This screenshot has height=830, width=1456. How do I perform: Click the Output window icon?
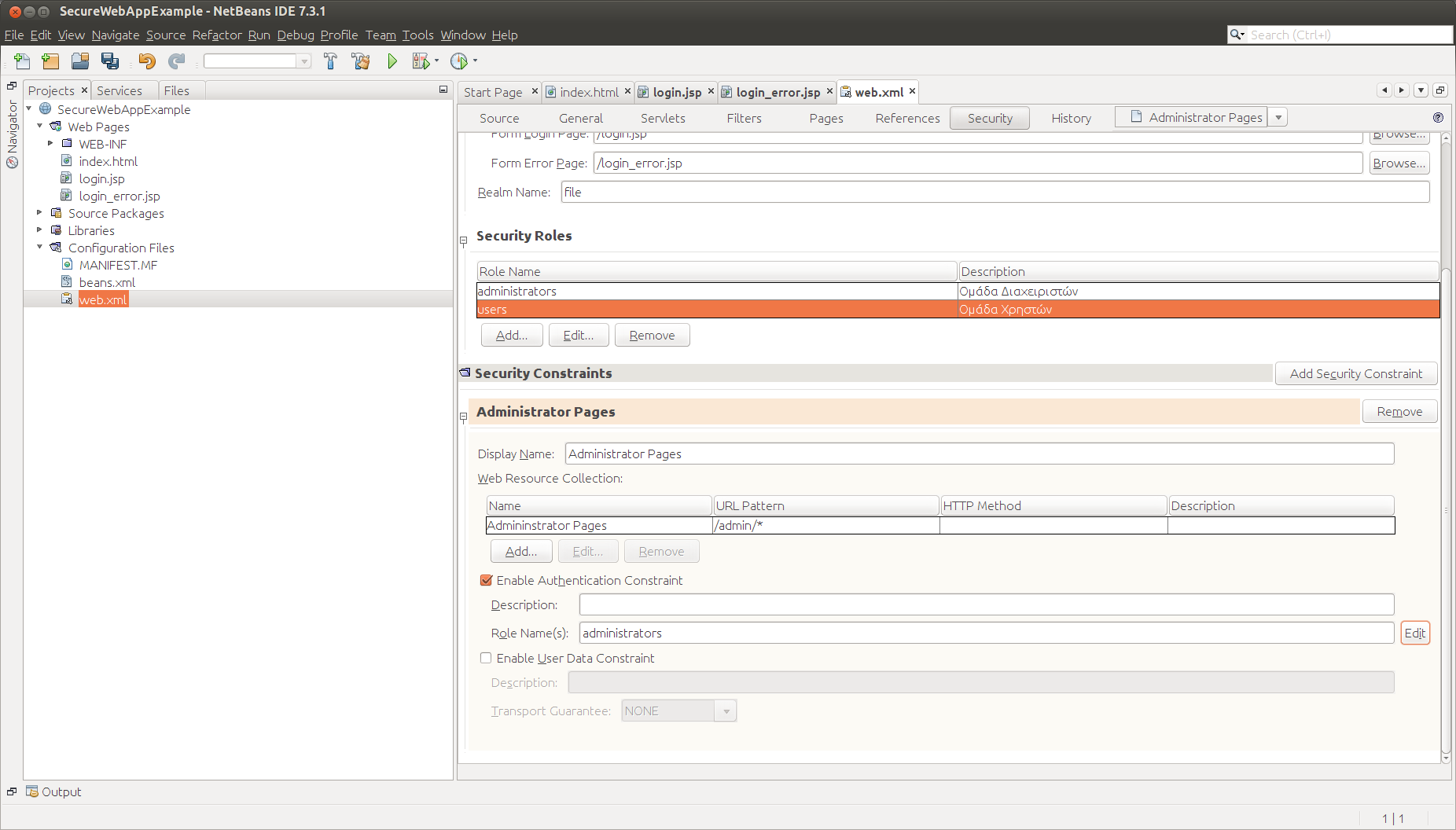pos(31,791)
